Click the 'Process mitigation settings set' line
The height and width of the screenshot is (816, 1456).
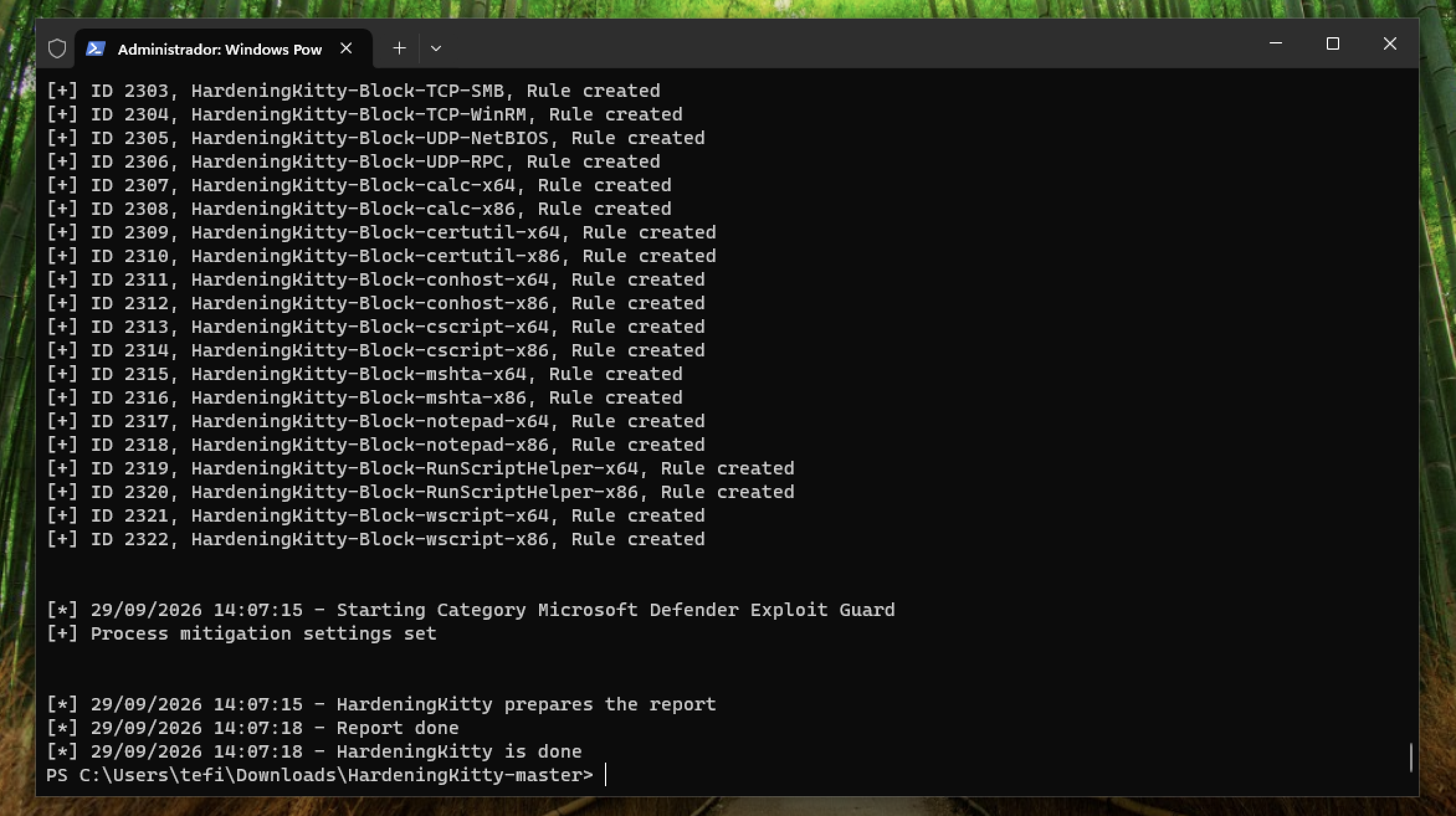242,633
